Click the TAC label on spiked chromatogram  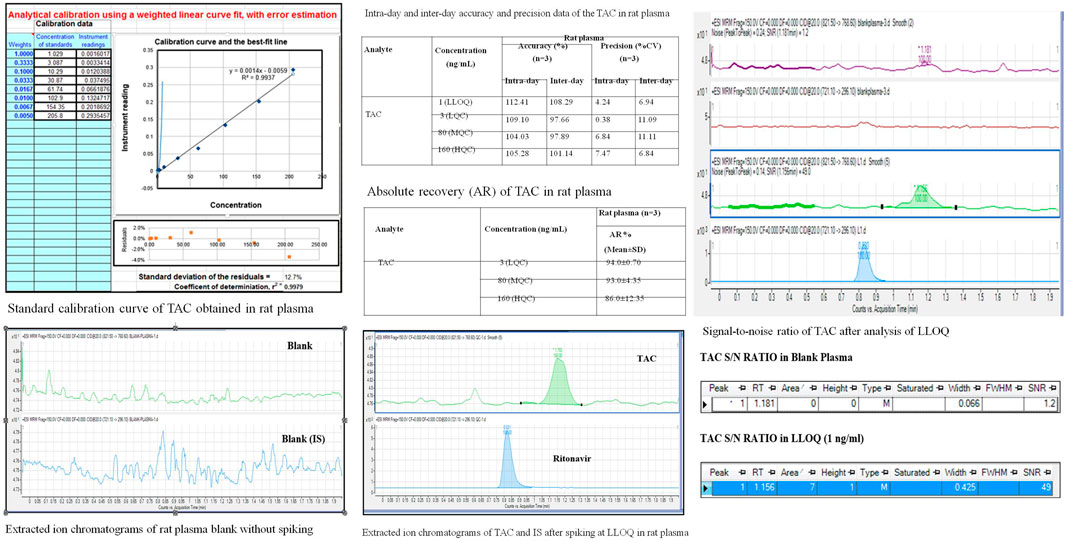[x=647, y=358]
